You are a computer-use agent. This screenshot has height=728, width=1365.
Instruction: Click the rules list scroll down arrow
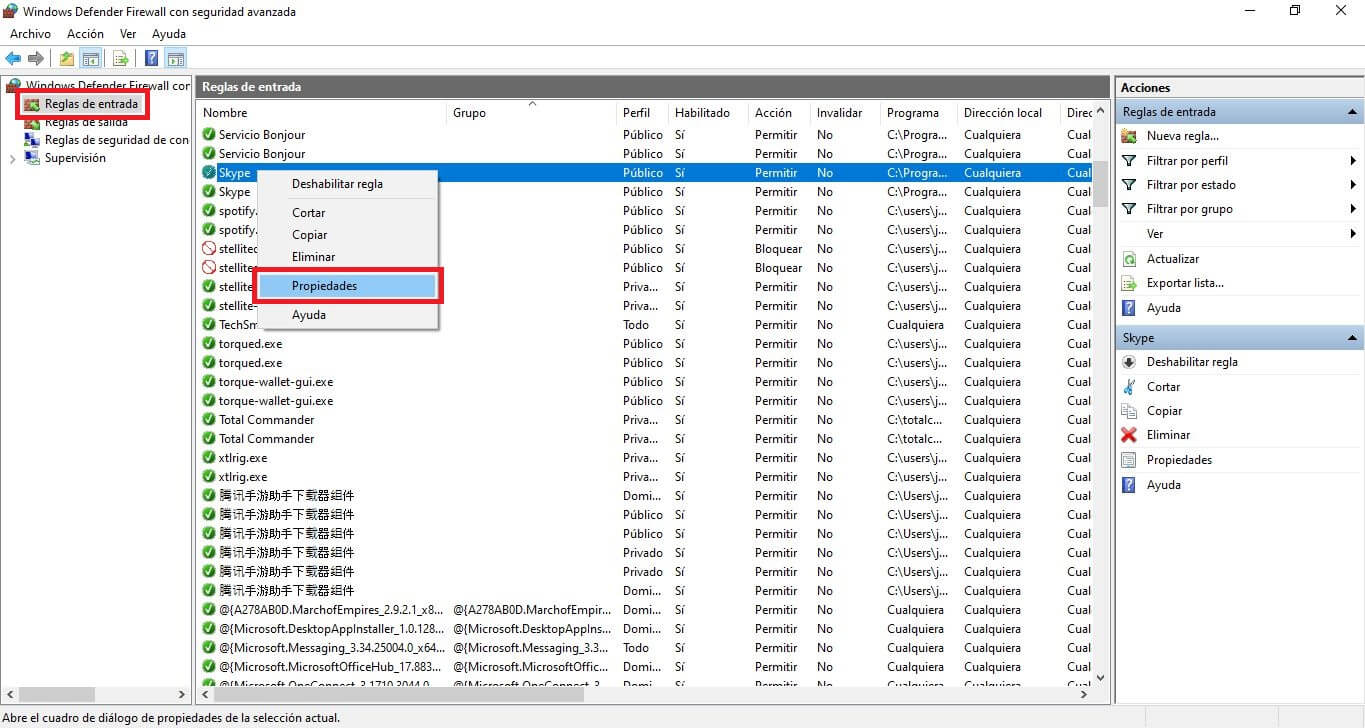(1101, 678)
